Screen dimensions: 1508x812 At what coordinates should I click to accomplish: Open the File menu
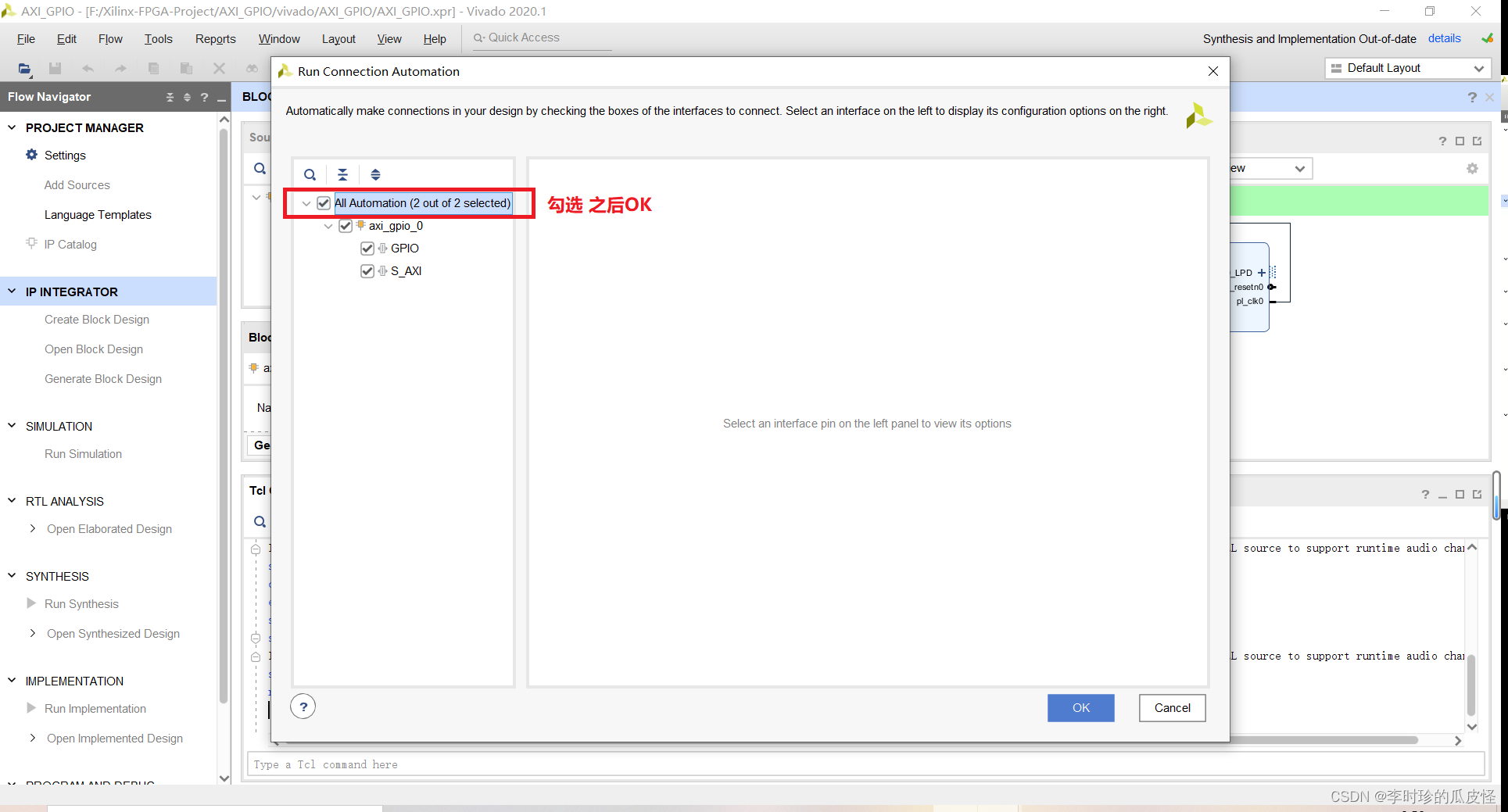tap(26, 39)
